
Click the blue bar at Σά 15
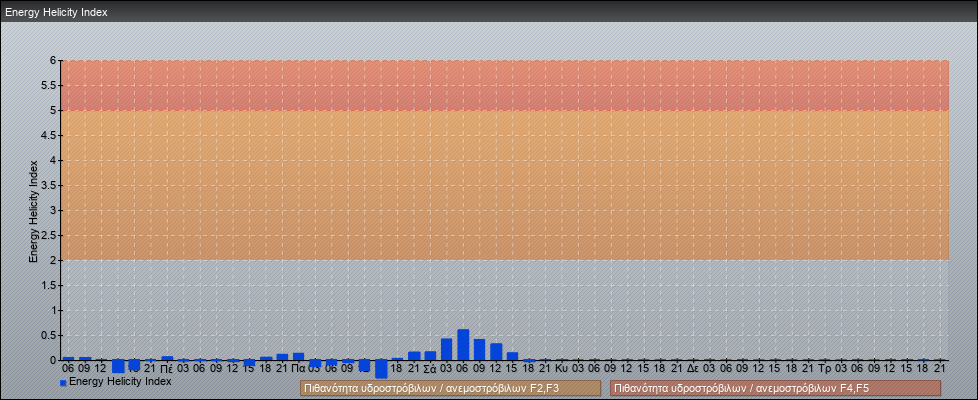pos(512,356)
